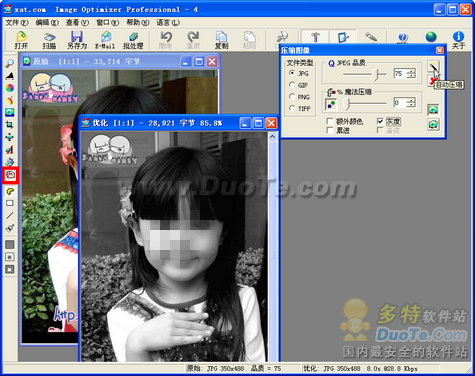475x376 pixels.
Task: Minimize the 原始 original image window
Action: pyautogui.click(x=186, y=61)
